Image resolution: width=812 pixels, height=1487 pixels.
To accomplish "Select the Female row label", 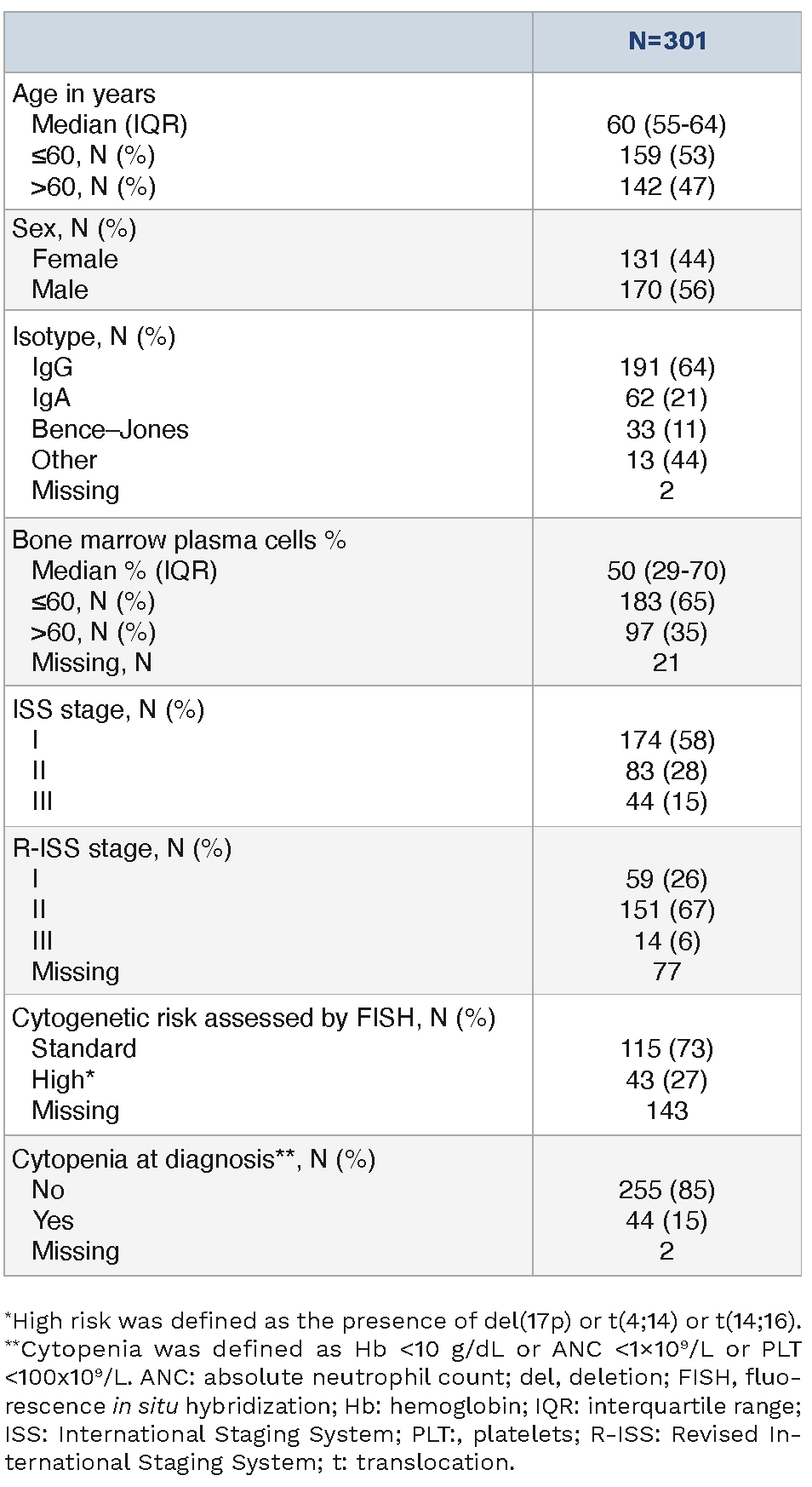I will coord(75,259).
